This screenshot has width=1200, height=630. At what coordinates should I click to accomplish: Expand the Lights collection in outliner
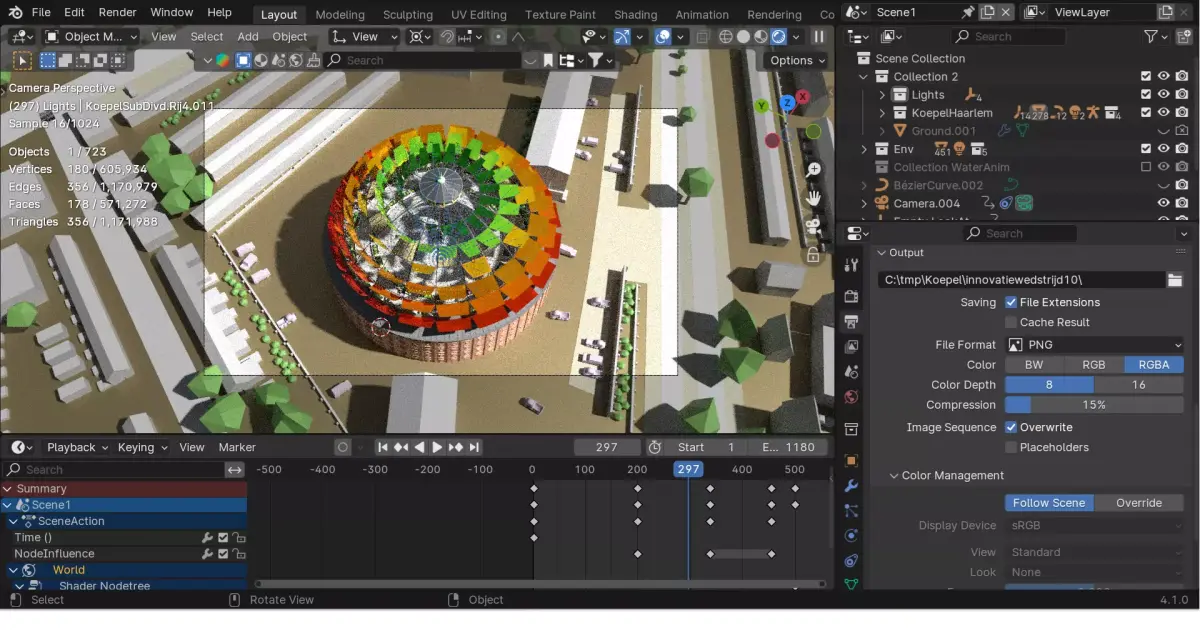point(882,95)
